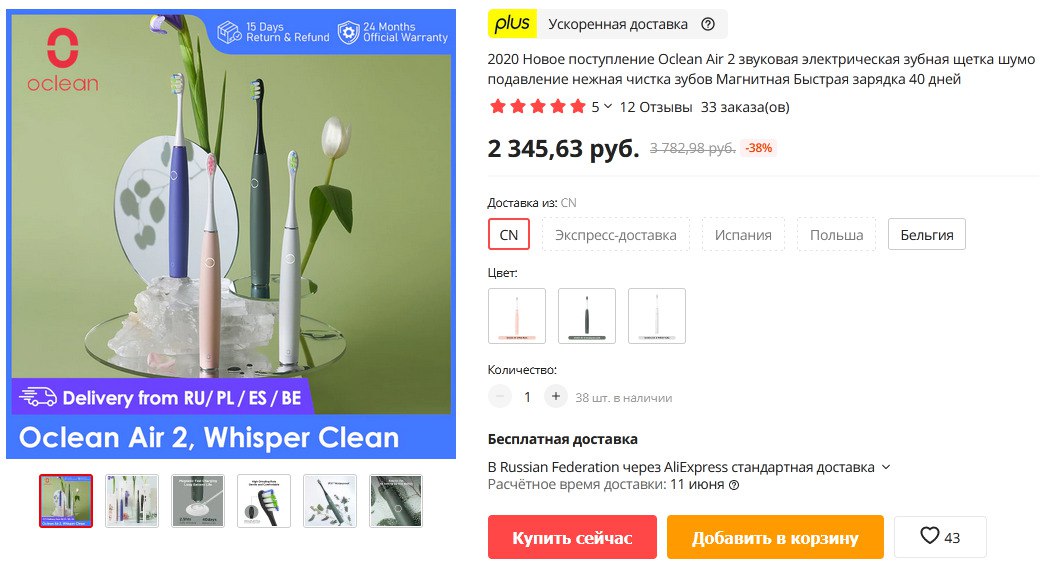
Task: Click the help question mark near Ускоренная доставка
Action: click(708, 25)
